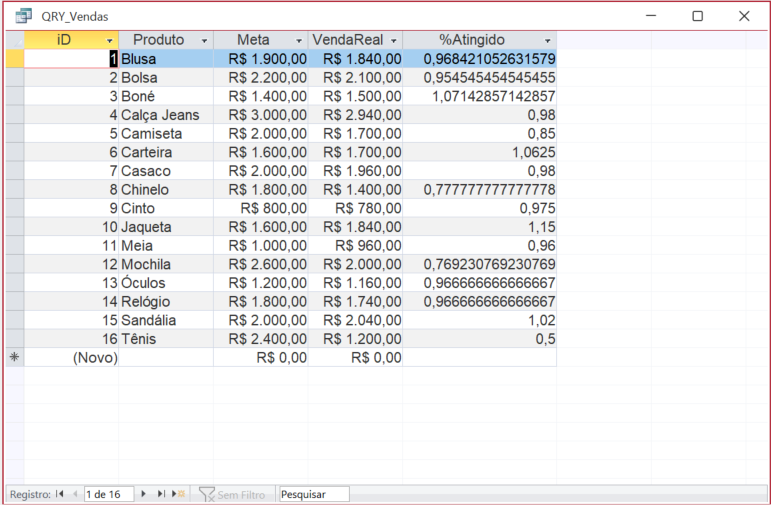Select the new record row asterisk selector

point(14,358)
